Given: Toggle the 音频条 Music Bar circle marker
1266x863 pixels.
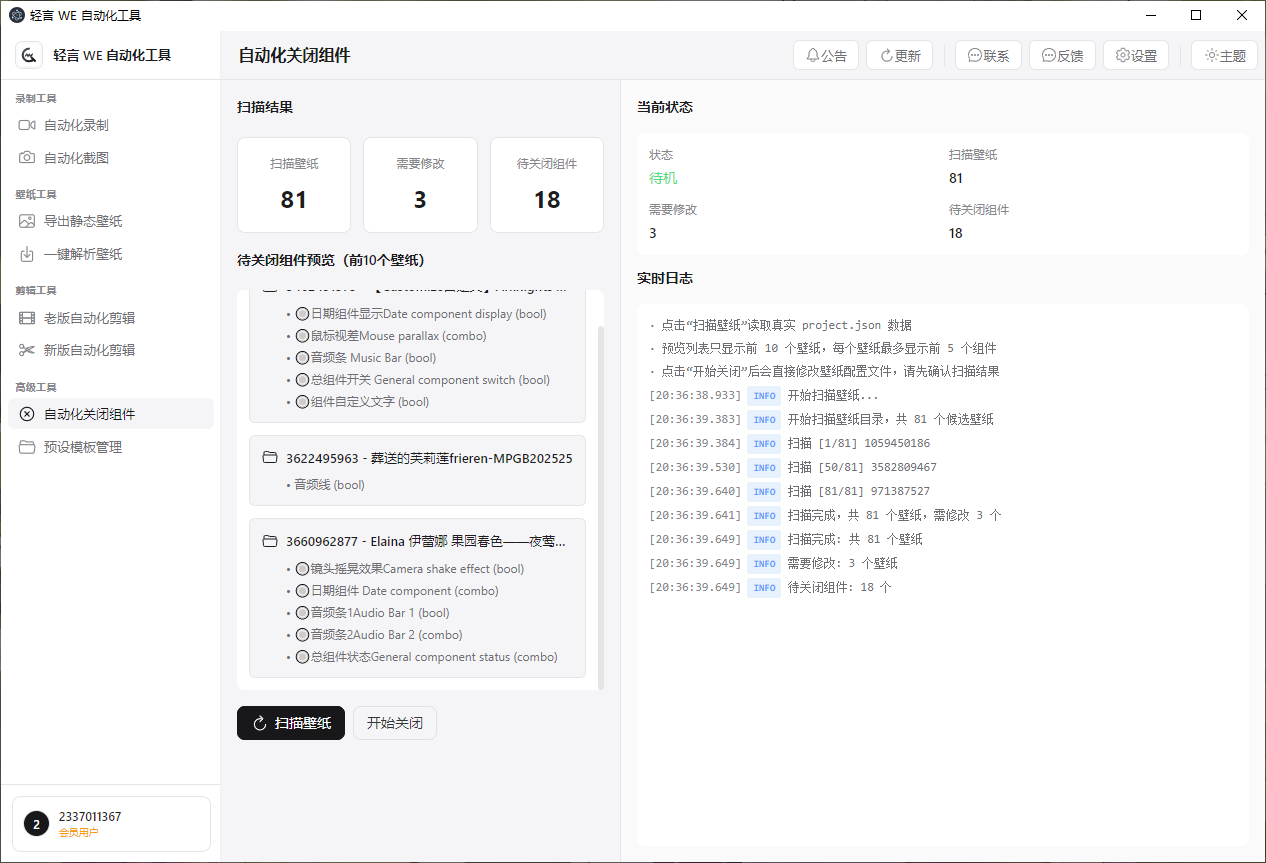Looking at the screenshot, I should click(x=303, y=358).
